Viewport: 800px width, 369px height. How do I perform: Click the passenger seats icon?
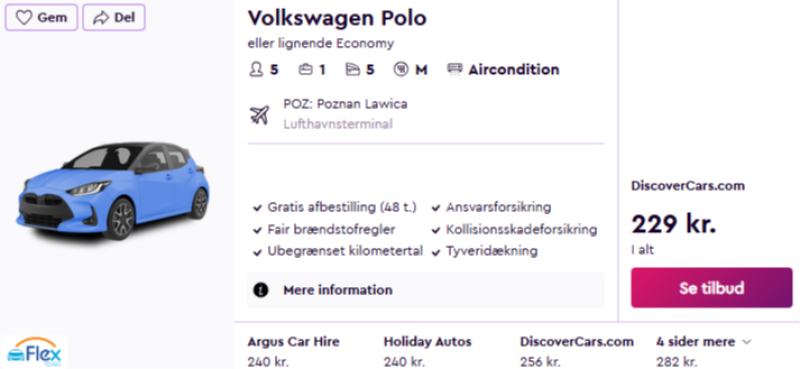point(256,69)
